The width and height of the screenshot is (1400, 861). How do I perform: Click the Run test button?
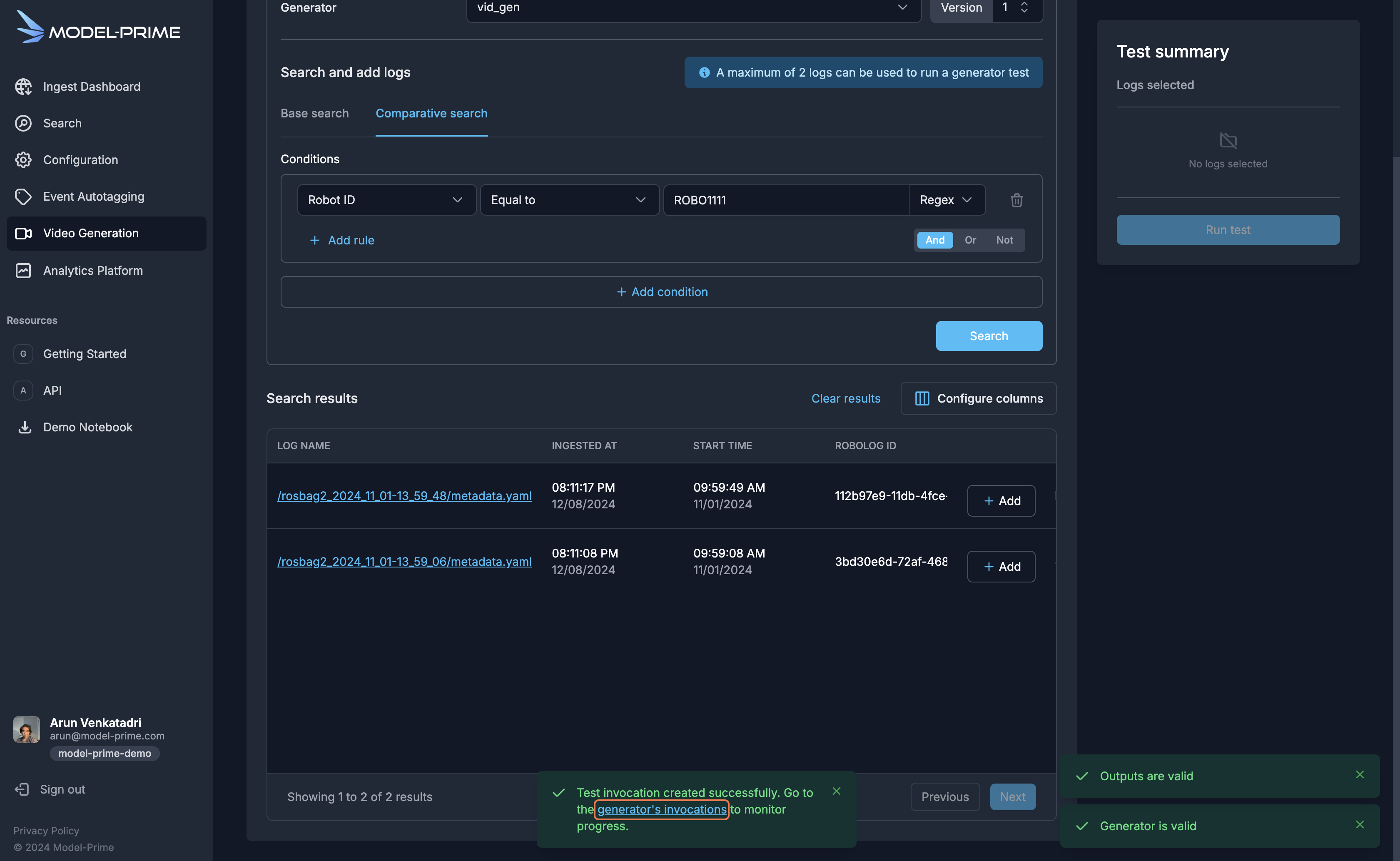click(1228, 230)
